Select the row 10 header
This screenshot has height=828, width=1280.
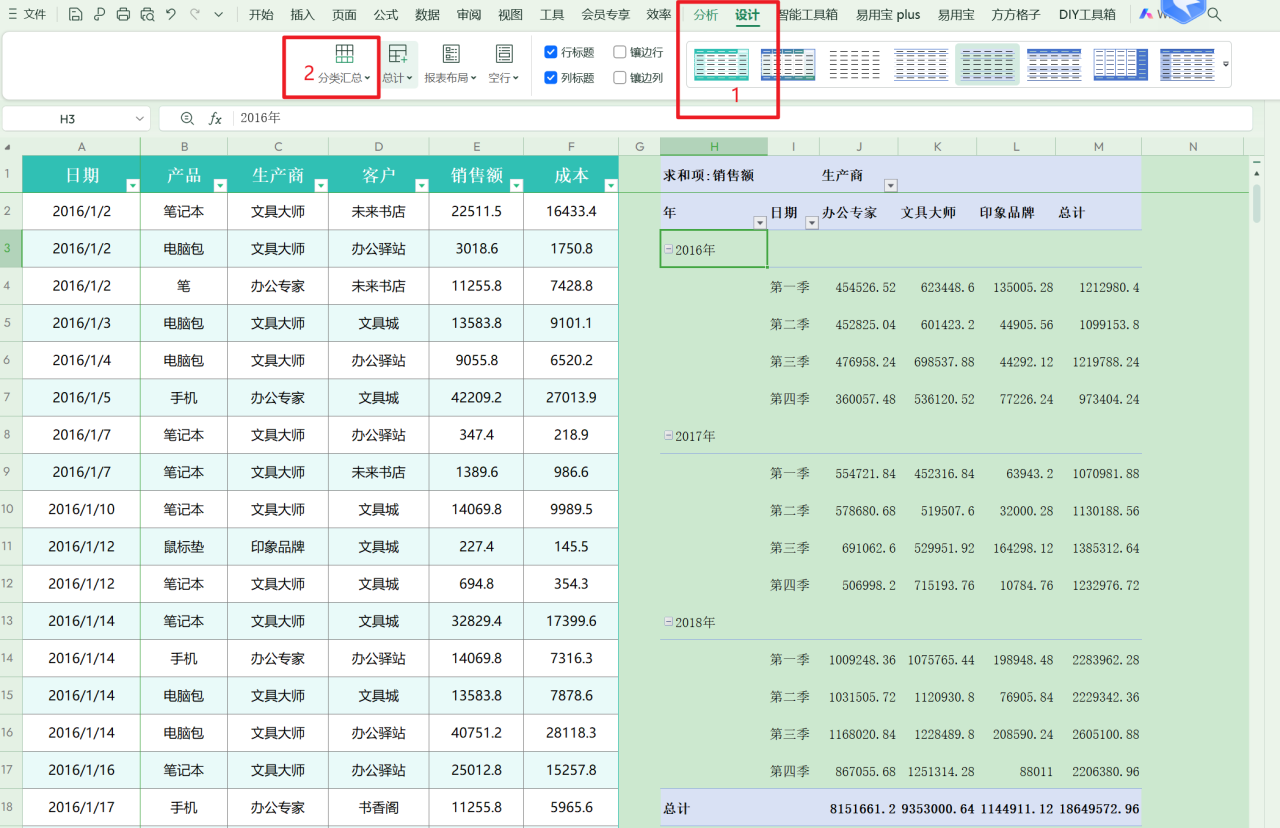coord(10,509)
